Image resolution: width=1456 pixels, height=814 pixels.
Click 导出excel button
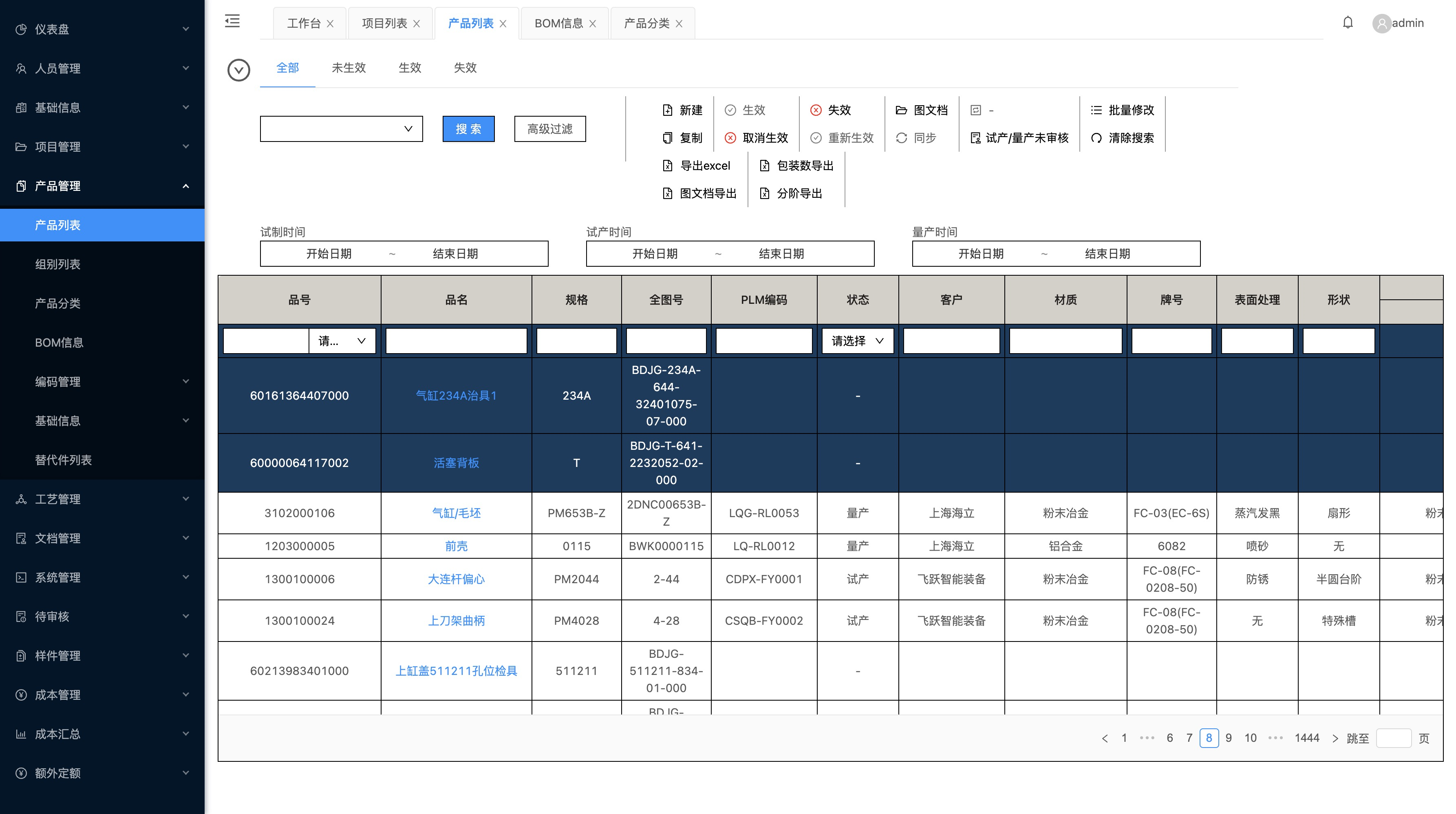pos(696,165)
